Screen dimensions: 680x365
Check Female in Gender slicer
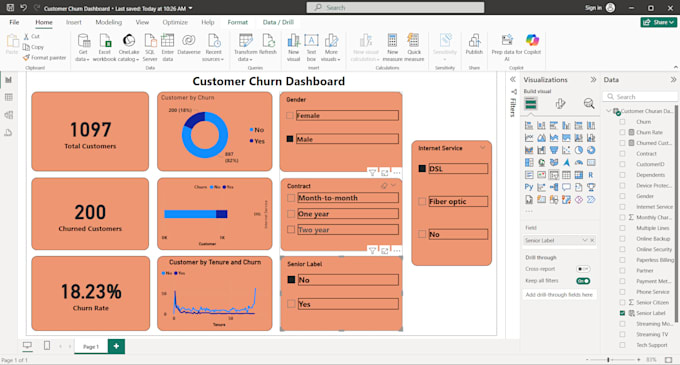[x=290, y=115]
